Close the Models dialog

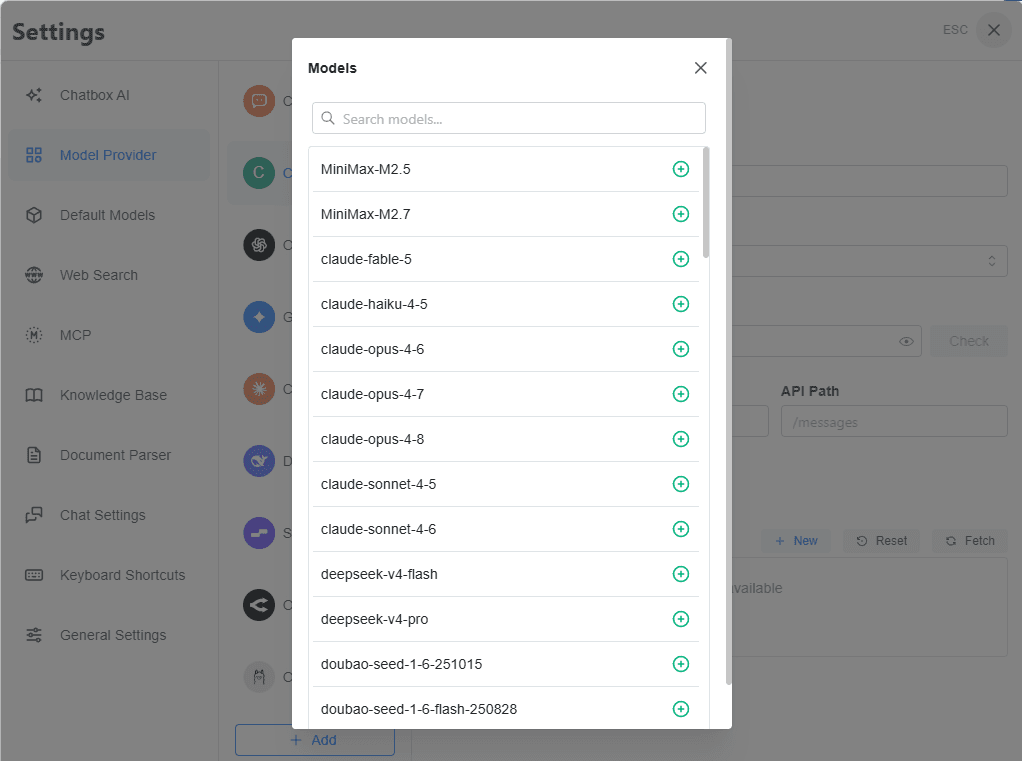click(x=701, y=68)
